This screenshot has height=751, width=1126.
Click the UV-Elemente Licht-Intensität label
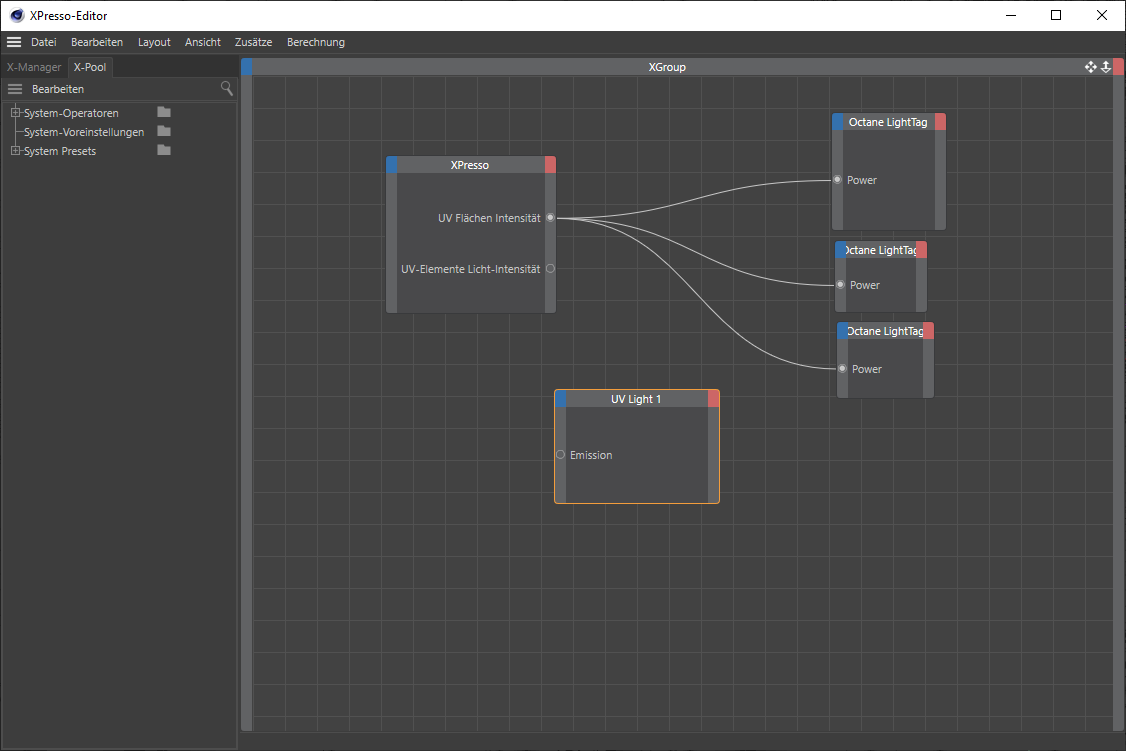[x=470, y=269]
